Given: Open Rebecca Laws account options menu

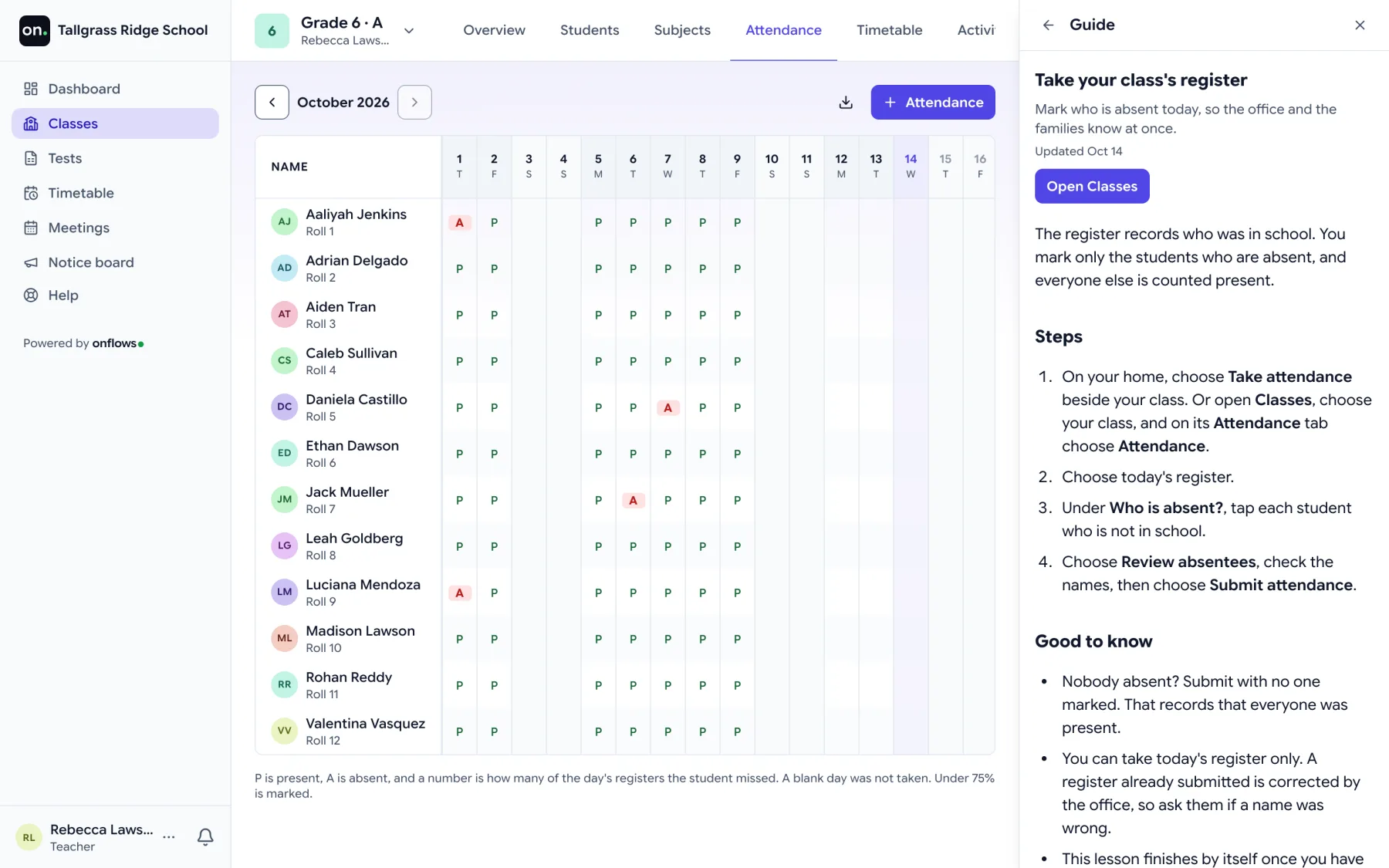Looking at the screenshot, I should point(169,837).
